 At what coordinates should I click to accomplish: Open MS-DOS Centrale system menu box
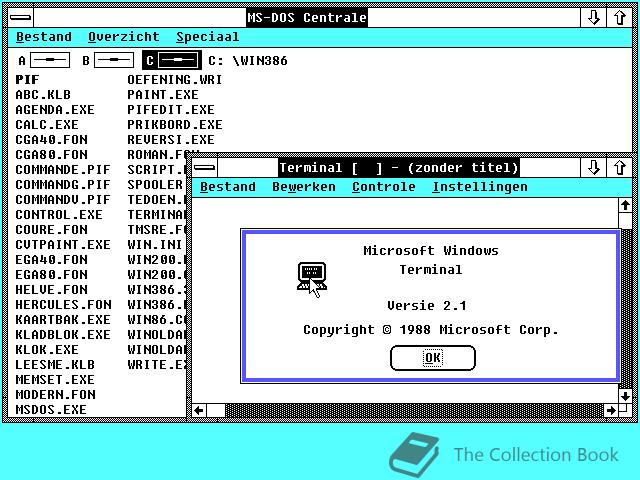(x=20, y=18)
